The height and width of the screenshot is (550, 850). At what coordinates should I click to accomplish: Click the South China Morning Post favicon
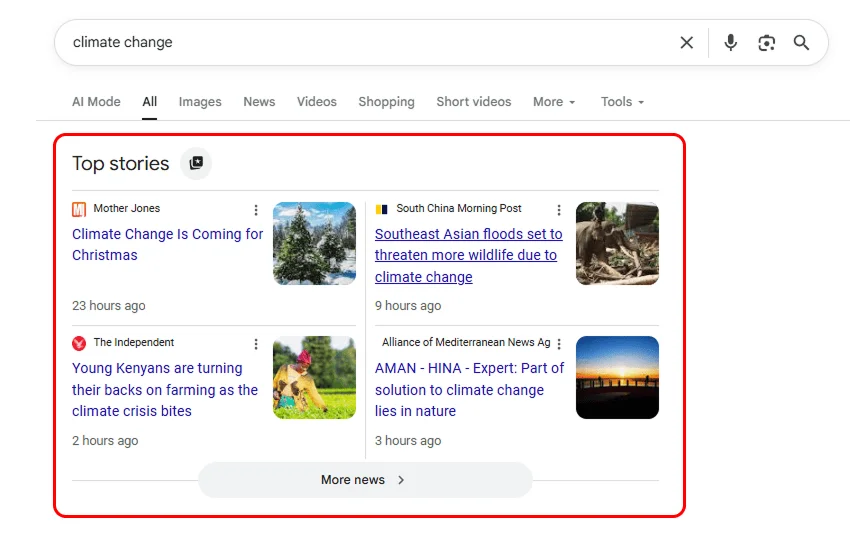tap(382, 209)
